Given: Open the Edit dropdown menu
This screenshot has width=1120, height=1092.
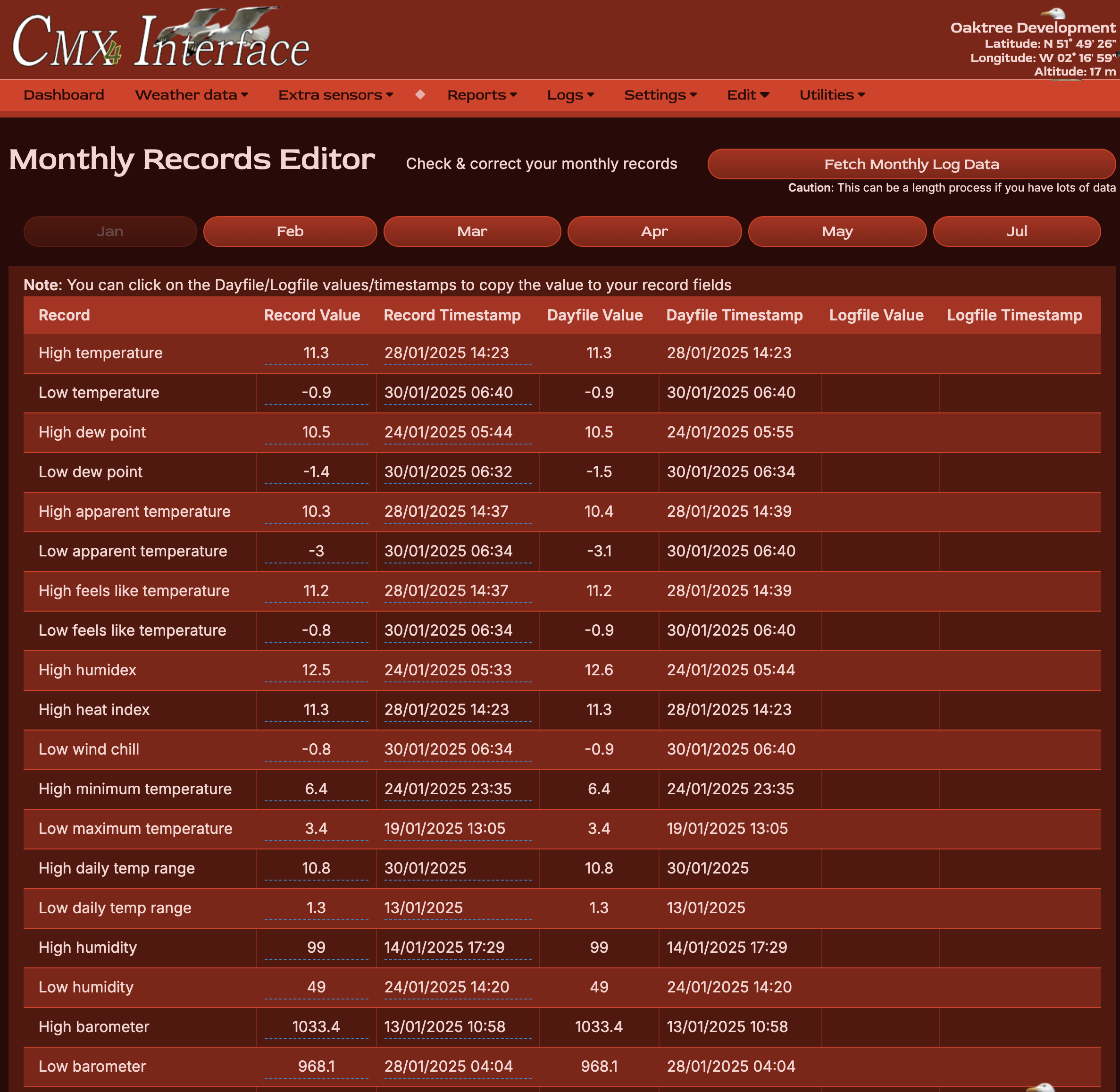Looking at the screenshot, I should point(747,95).
